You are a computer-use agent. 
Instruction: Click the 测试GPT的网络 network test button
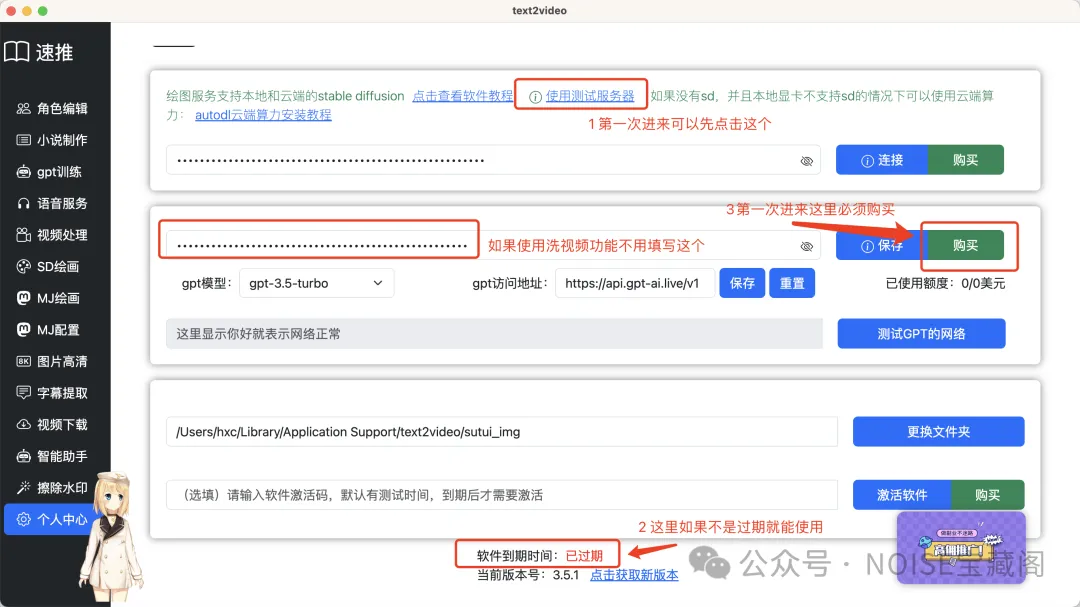pyautogui.click(x=920, y=334)
